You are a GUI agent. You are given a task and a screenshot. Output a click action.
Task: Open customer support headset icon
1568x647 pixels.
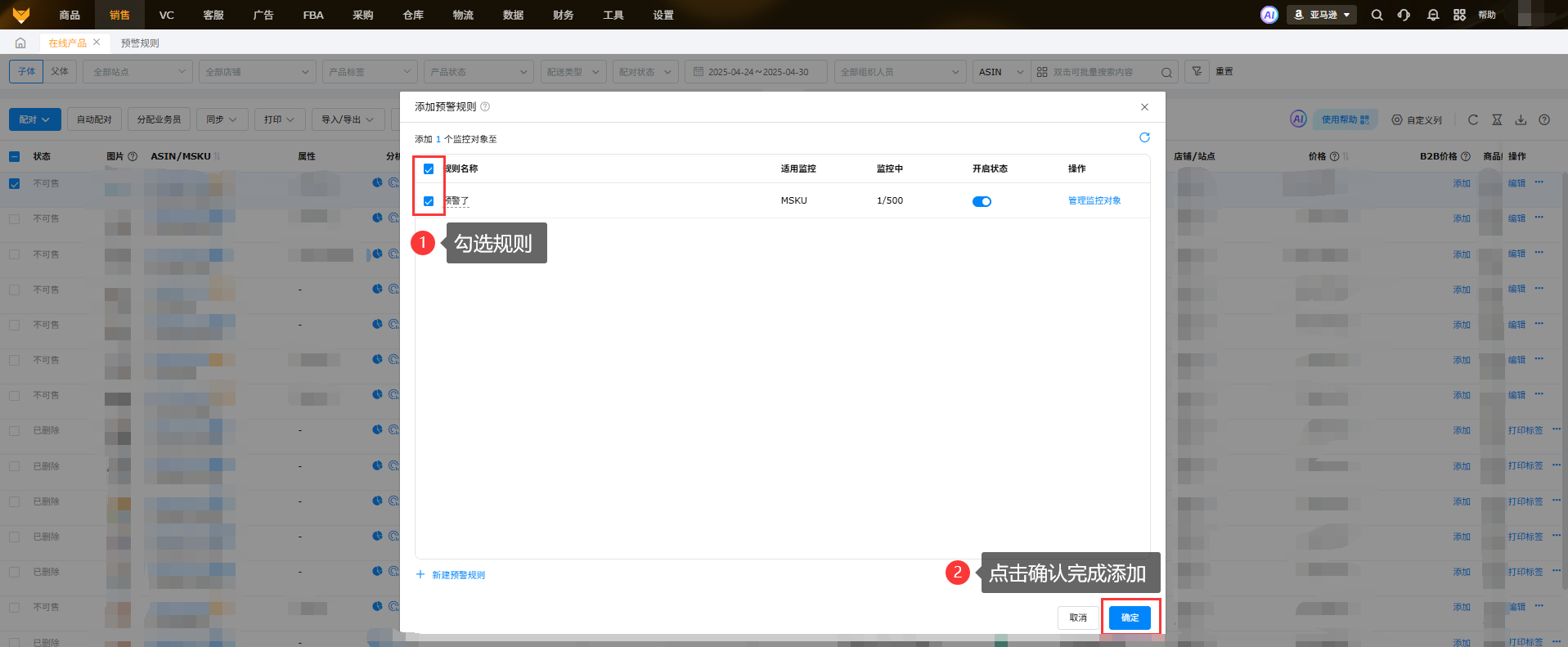coord(1404,15)
